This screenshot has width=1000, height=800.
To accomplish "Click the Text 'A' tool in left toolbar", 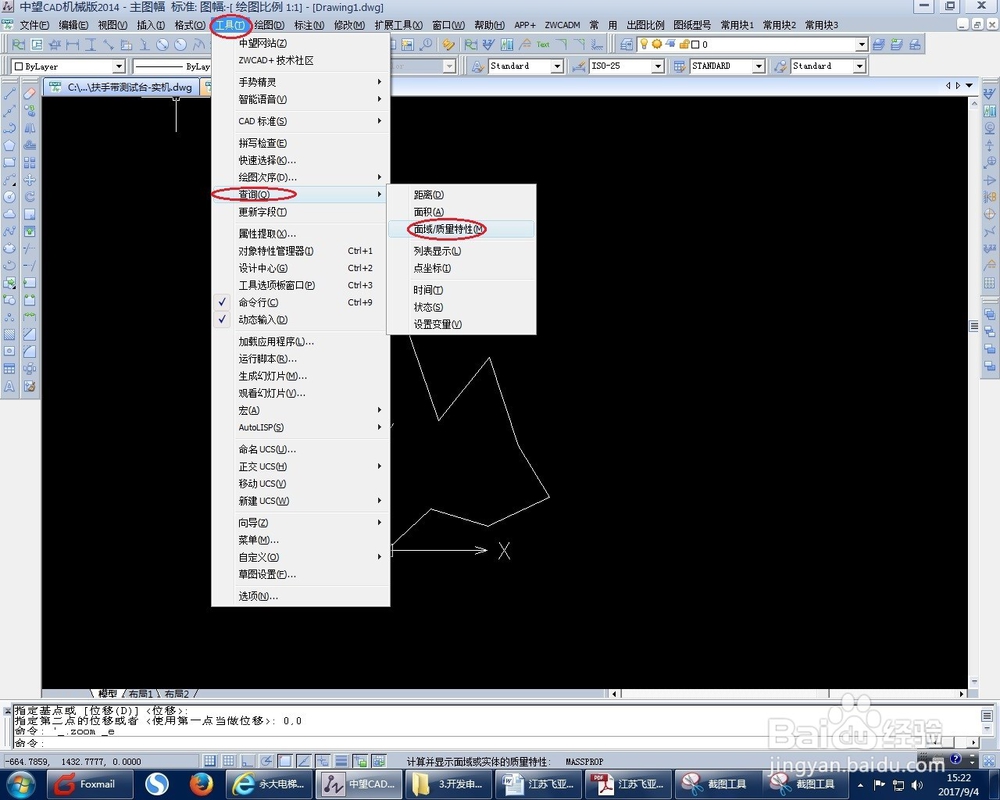I will 10,386.
